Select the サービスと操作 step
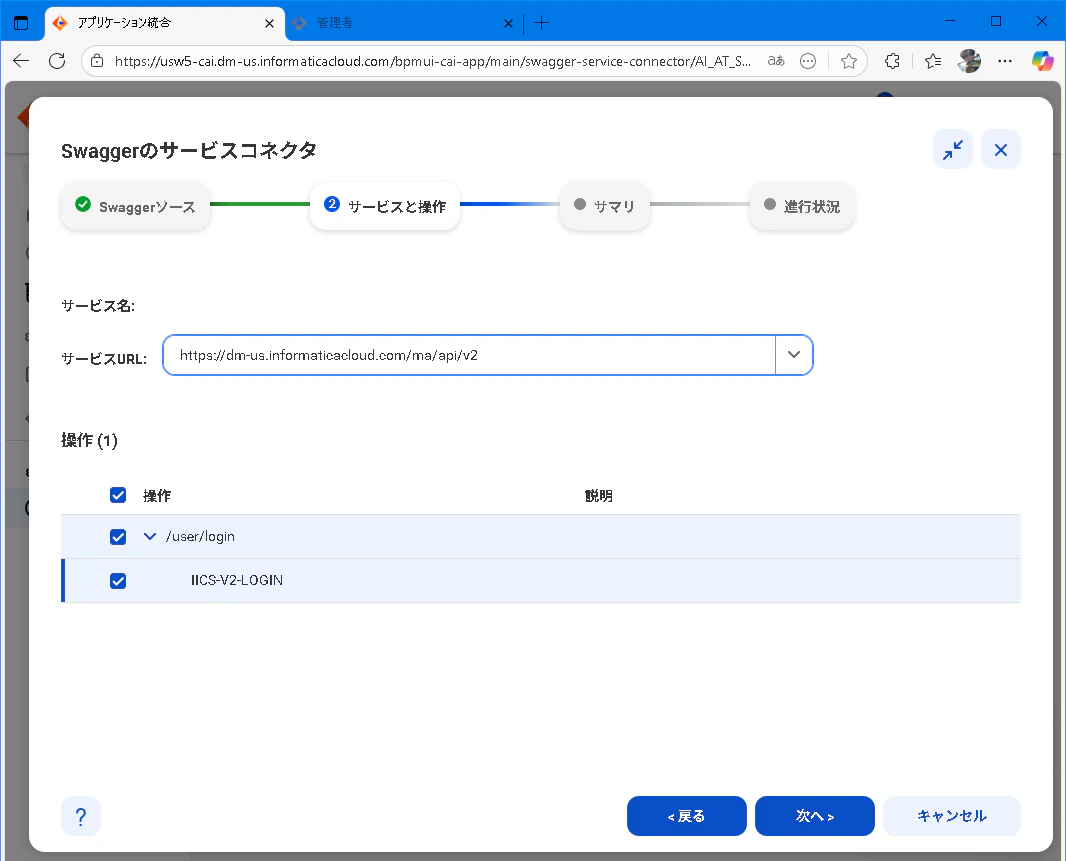1066x861 pixels. [x=385, y=206]
